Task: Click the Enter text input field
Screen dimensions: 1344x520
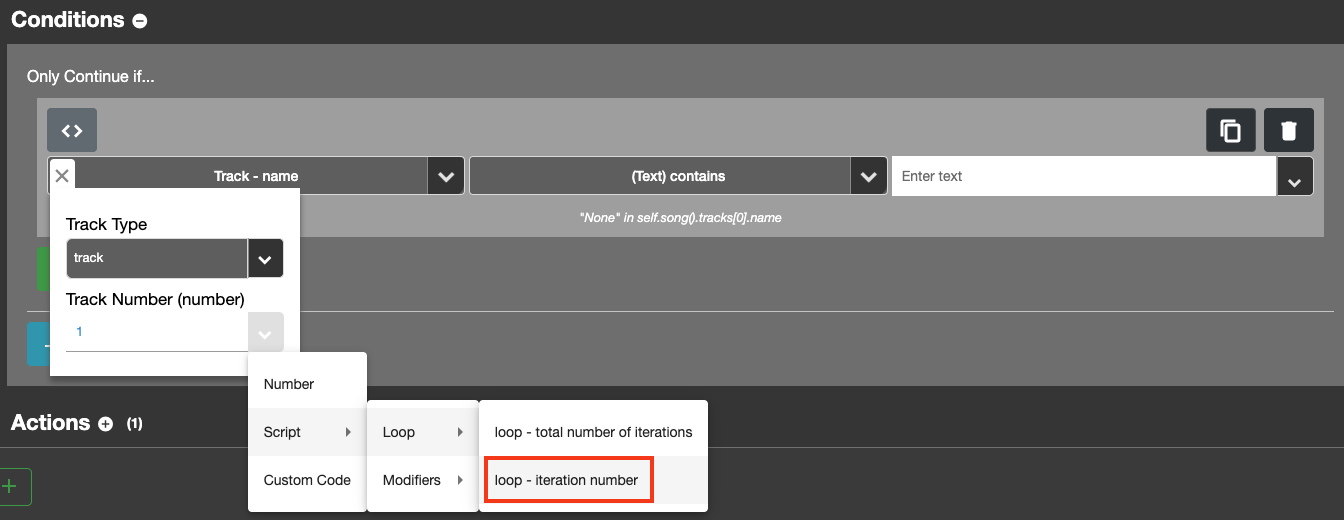Action: pyautogui.click(x=1083, y=176)
